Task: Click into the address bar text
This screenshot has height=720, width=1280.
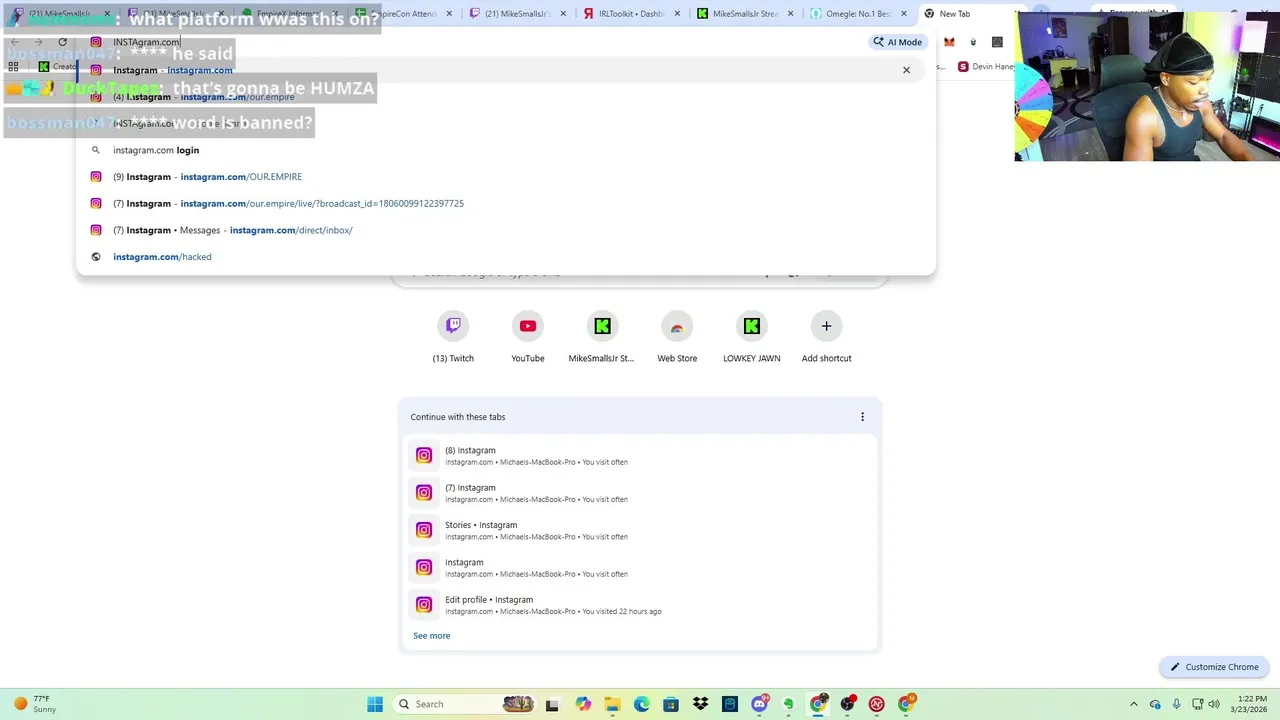Action: point(146,42)
